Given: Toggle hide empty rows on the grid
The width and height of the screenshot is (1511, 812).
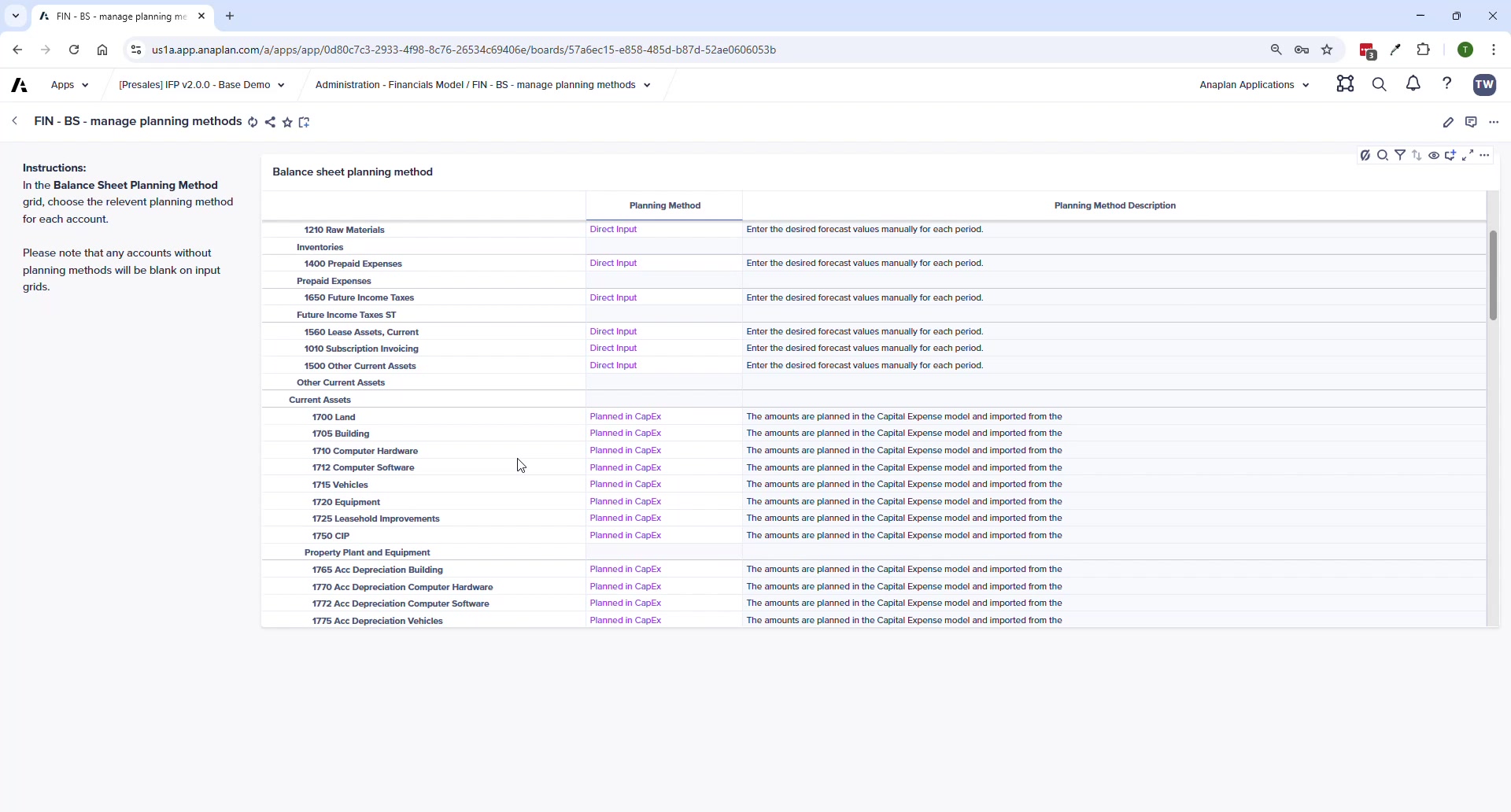Looking at the screenshot, I should coord(1365,155).
